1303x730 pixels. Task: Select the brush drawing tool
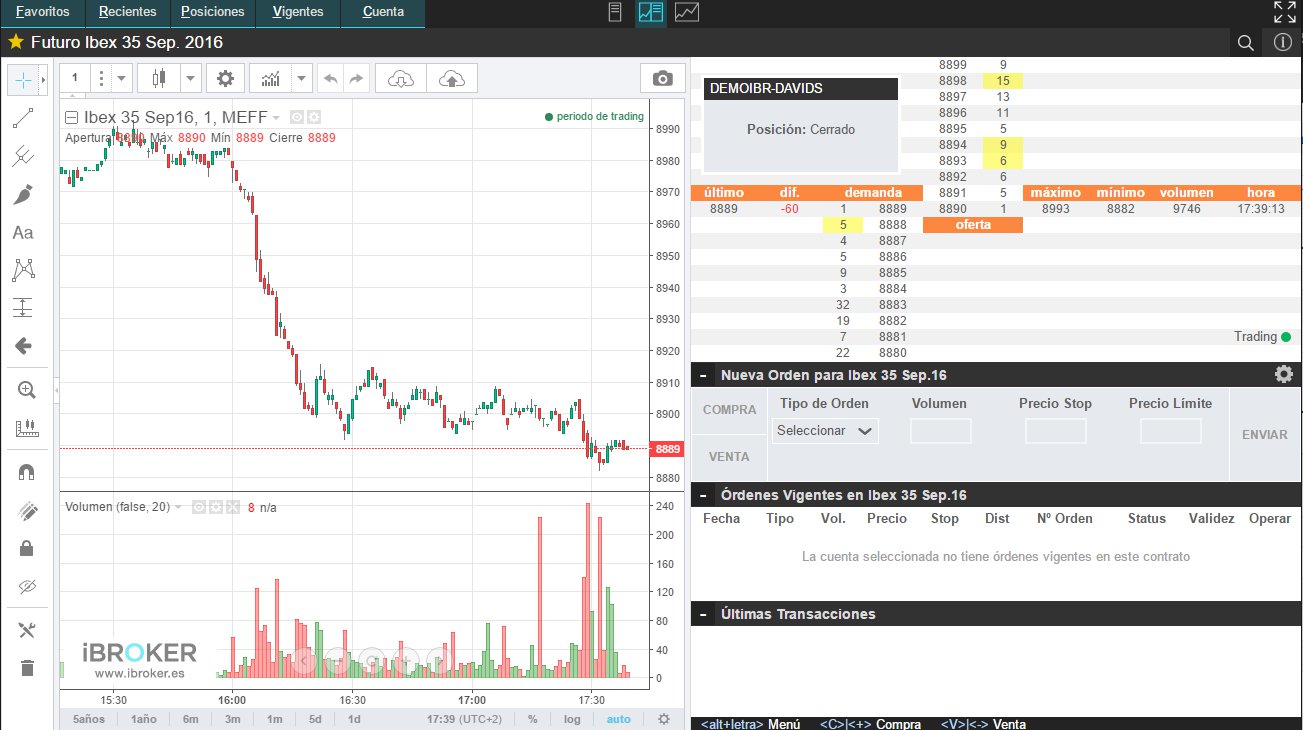[24, 194]
